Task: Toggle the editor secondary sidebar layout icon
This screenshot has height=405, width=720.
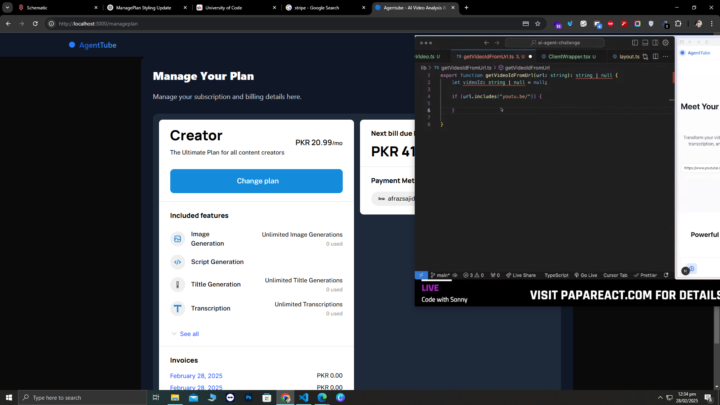Action: tap(655, 43)
